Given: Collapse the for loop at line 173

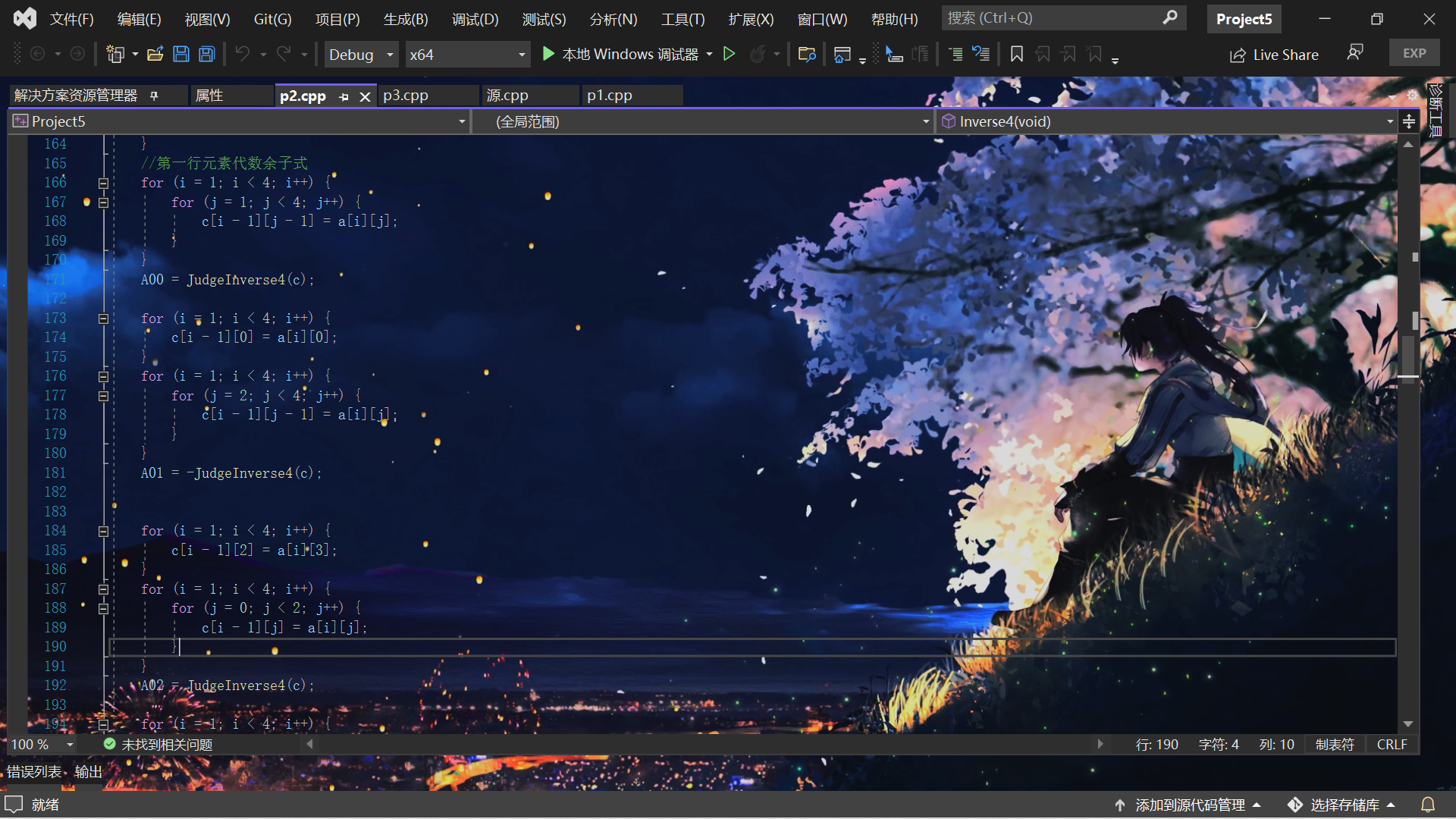Looking at the screenshot, I should coord(103,318).
